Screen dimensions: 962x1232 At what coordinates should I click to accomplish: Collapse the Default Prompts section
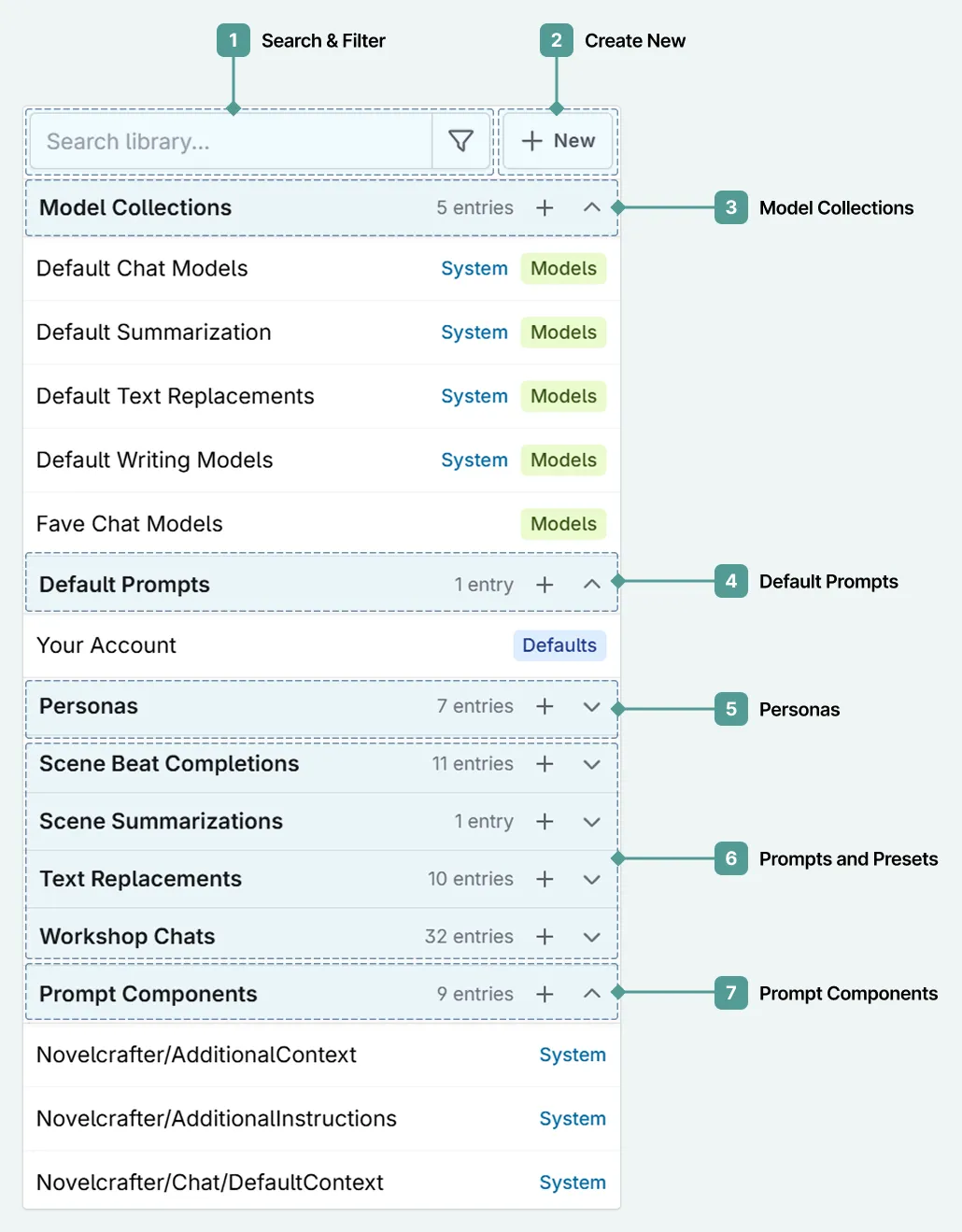tap(591, 585)
